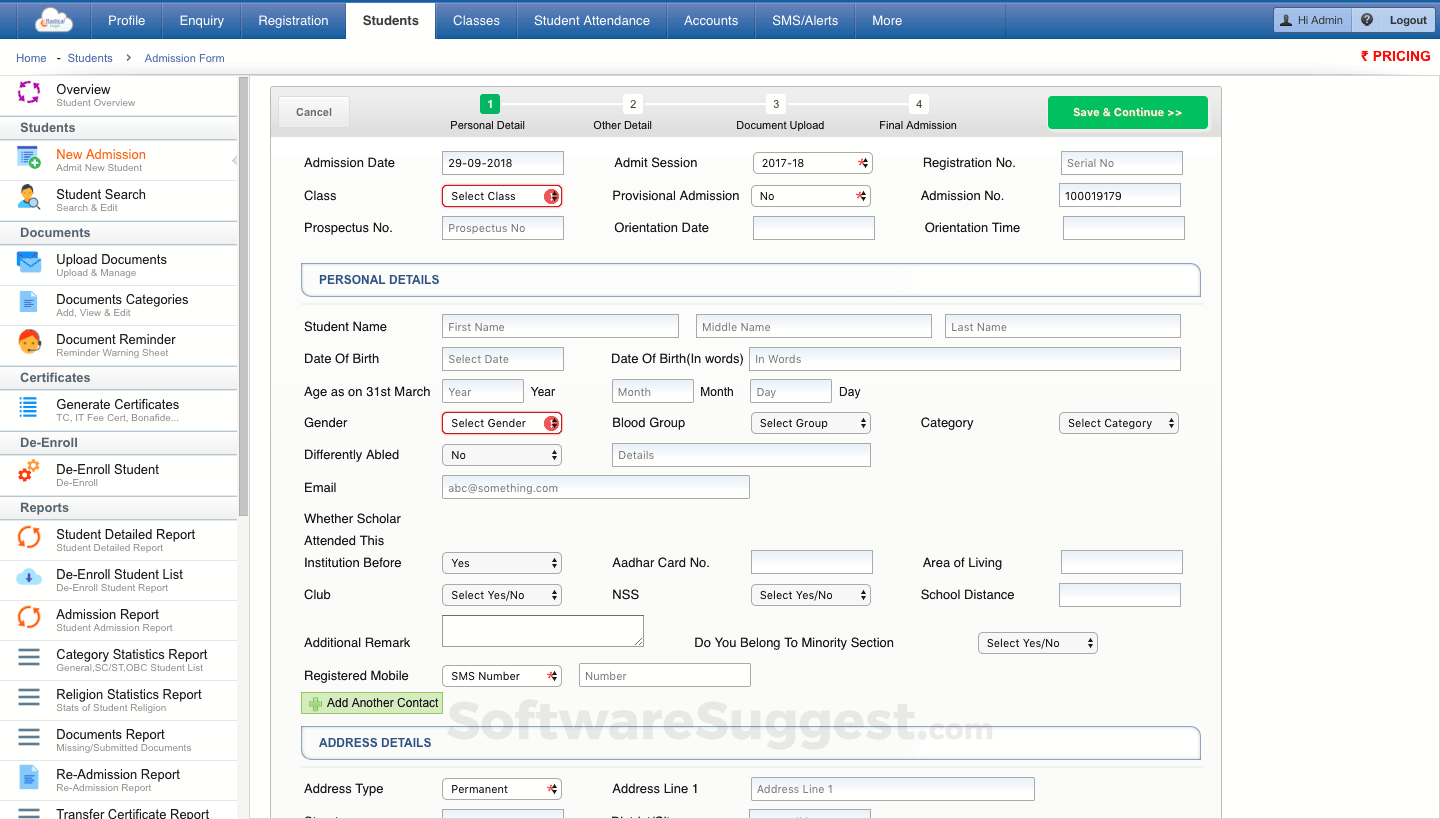The image size is (1440, 819).
Task: Open the SMS/Alerts menu
Action: point(804,20)
